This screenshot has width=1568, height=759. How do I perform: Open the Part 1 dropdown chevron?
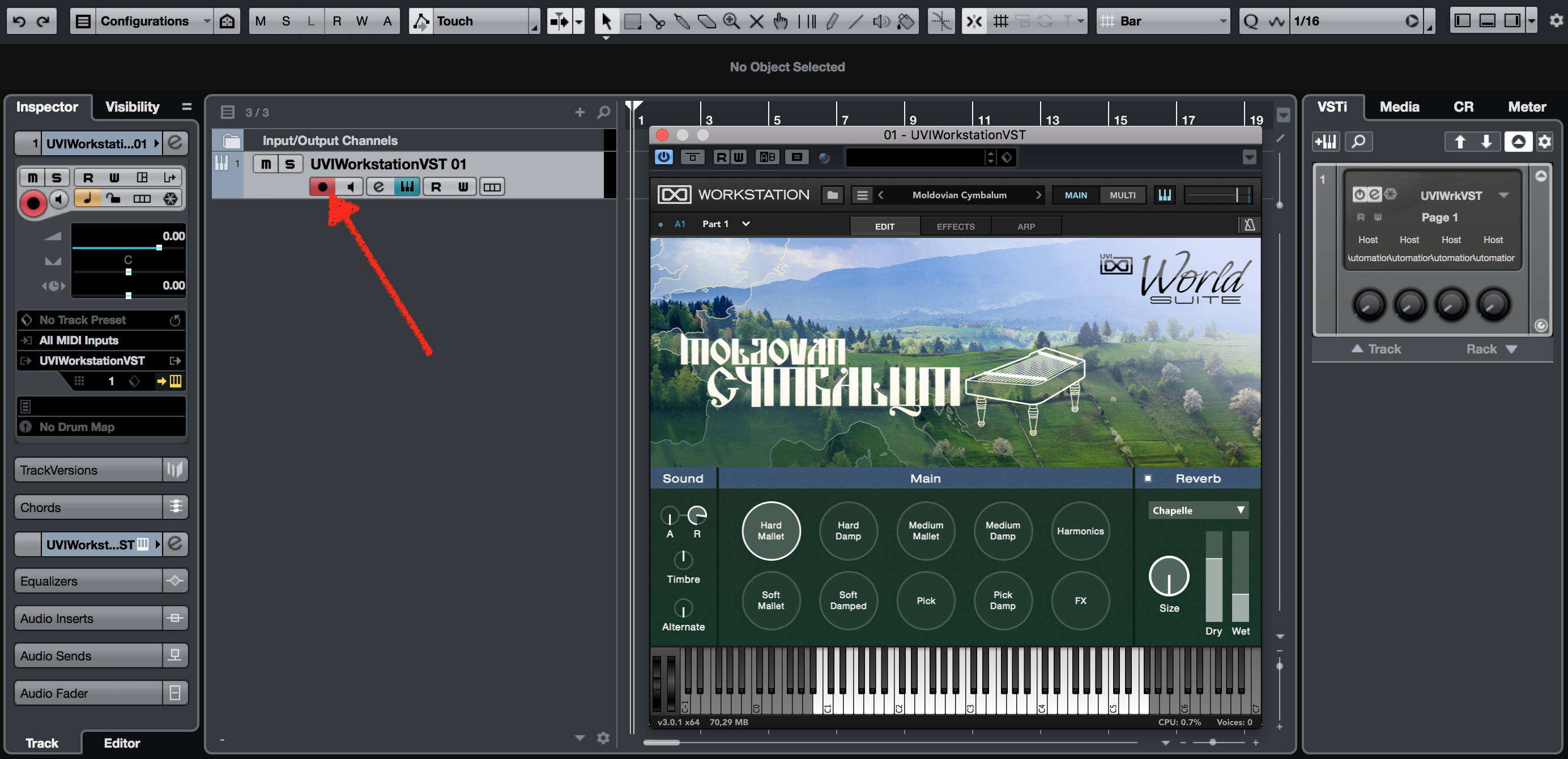[x=745, y=224]
